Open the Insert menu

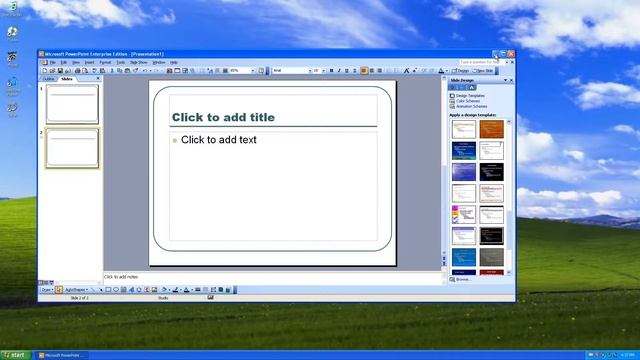tap(89, 62)
